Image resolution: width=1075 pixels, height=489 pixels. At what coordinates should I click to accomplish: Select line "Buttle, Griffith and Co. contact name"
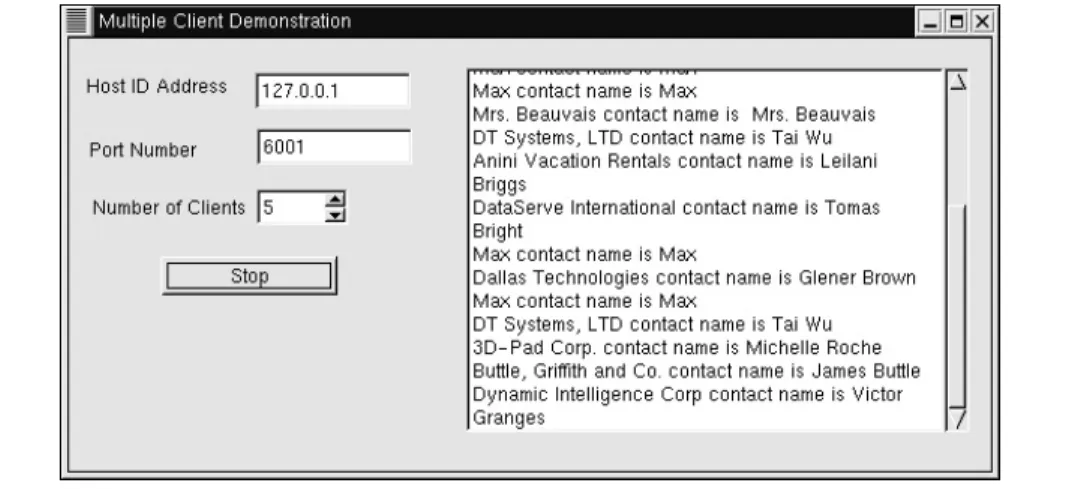click(697, 371)
